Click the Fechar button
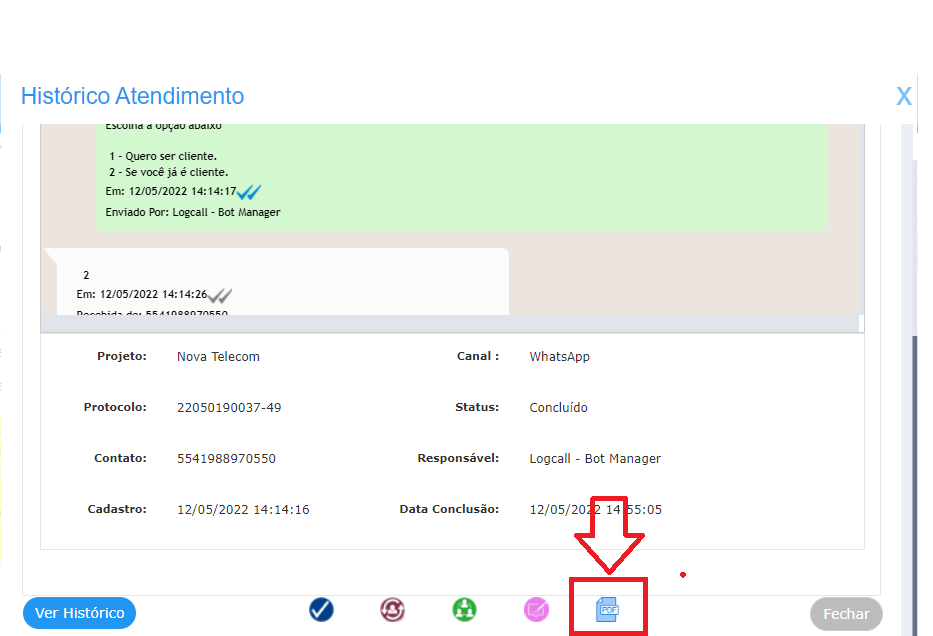 coord(846,614)
